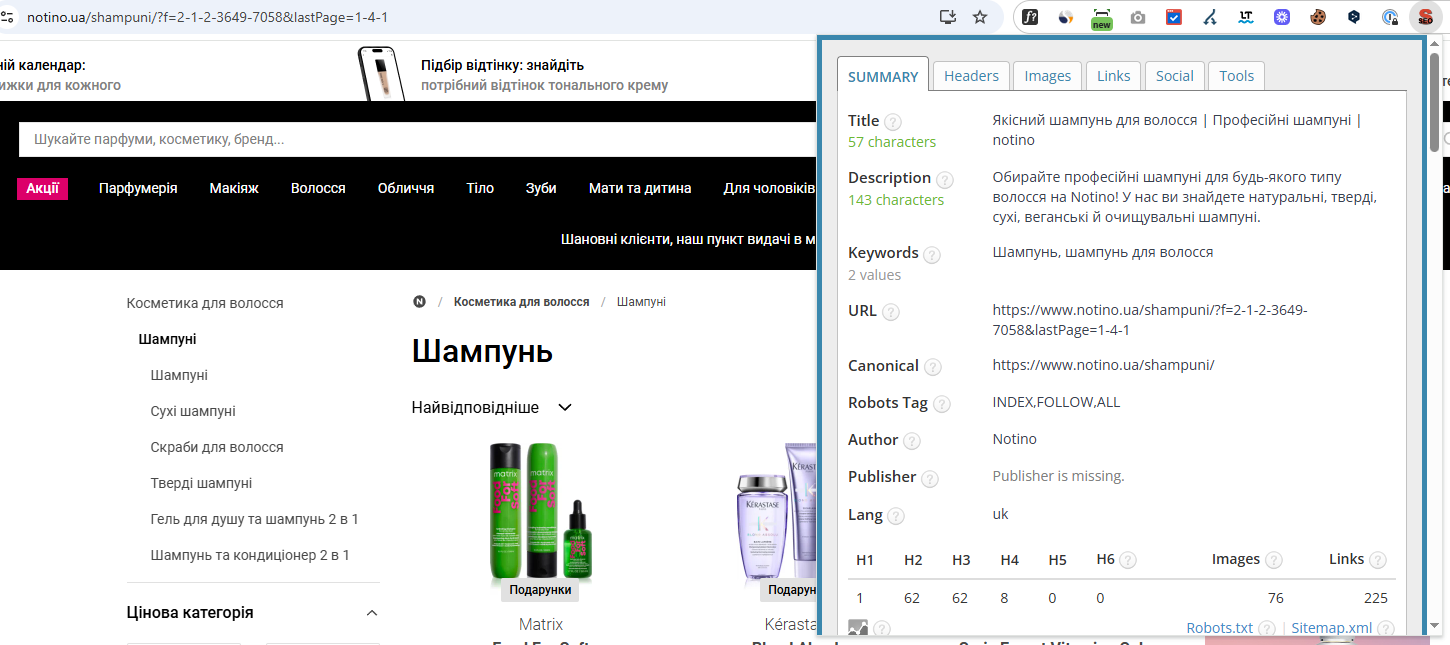Screen dimensions: 1450x645
Task: Click the SEO META in 1 CLICK extension icon
Action: click(x=1424, y=17)
